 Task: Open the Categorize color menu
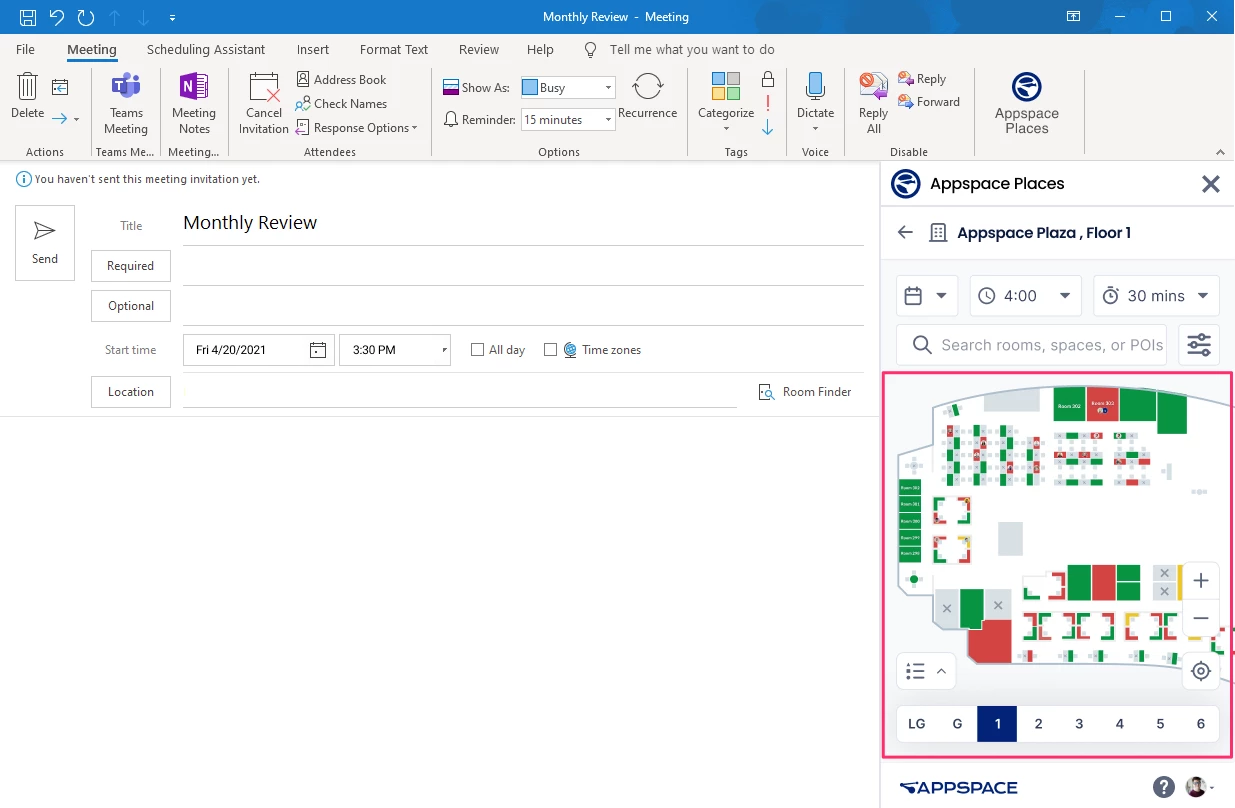[726, 104]
